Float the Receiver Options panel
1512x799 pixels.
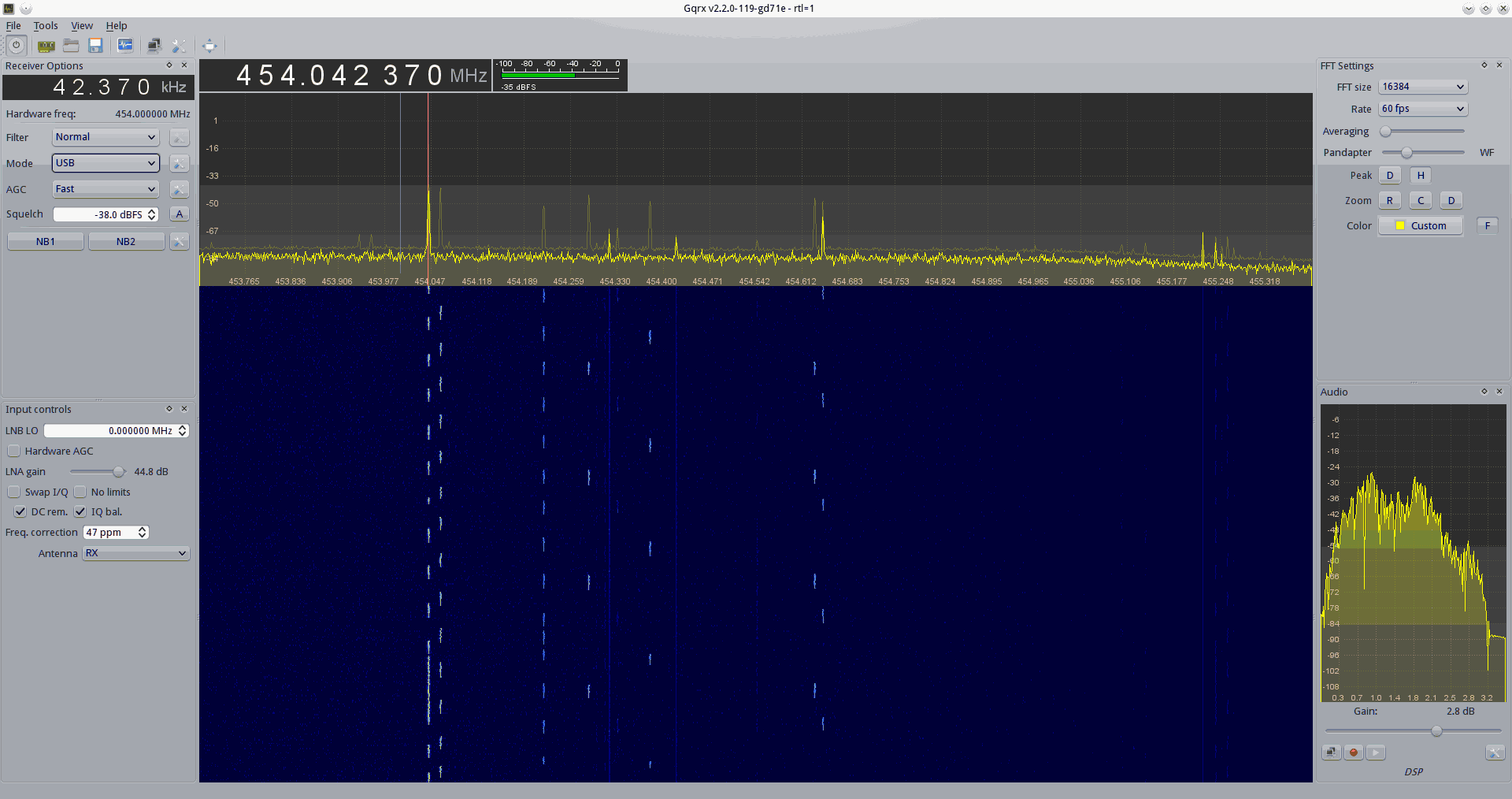(x=169, y=65)
